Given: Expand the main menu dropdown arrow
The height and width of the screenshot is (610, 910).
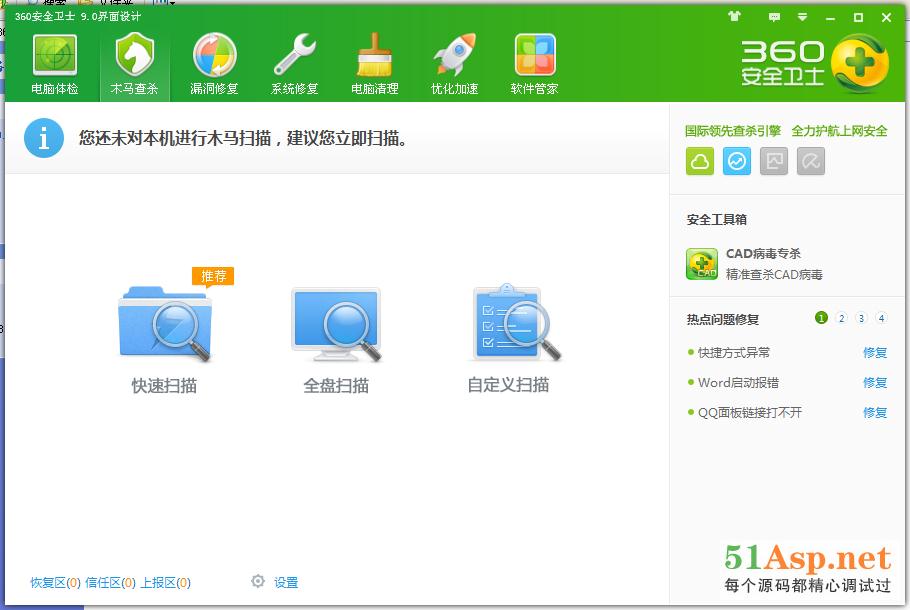Looking at the screenshot, I should pyautogui.click(x=802, y=17).
